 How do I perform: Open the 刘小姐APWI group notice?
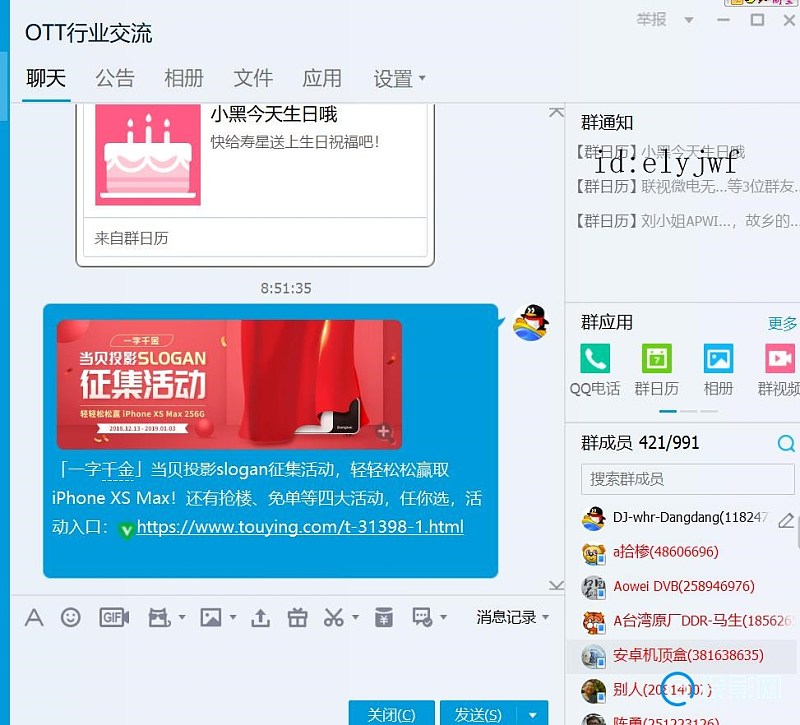(x=687, y=221)
